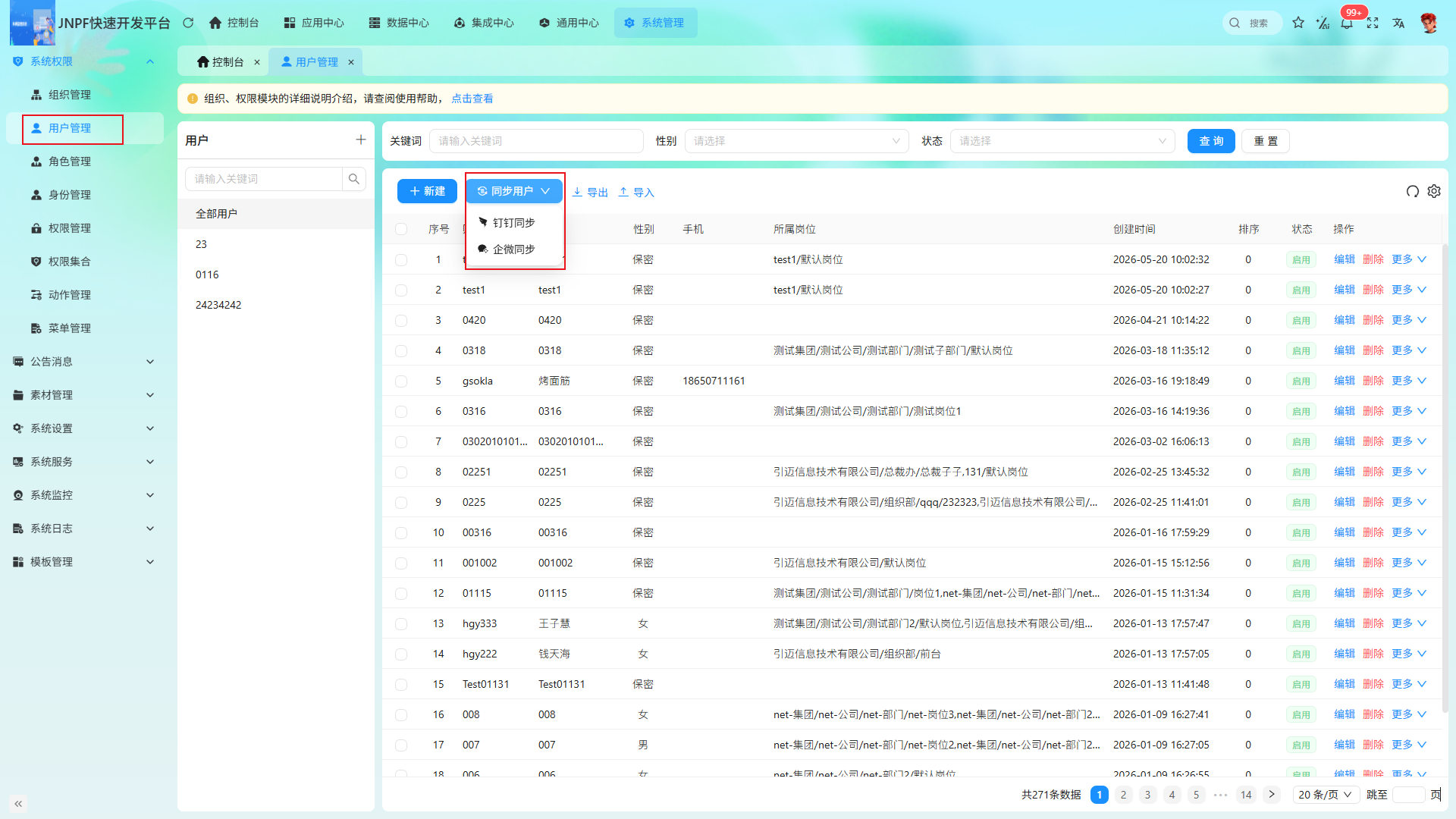Toggle the select-all checkbox in table header
Screen dimensions: 1456x819
(x=401, y=229)
